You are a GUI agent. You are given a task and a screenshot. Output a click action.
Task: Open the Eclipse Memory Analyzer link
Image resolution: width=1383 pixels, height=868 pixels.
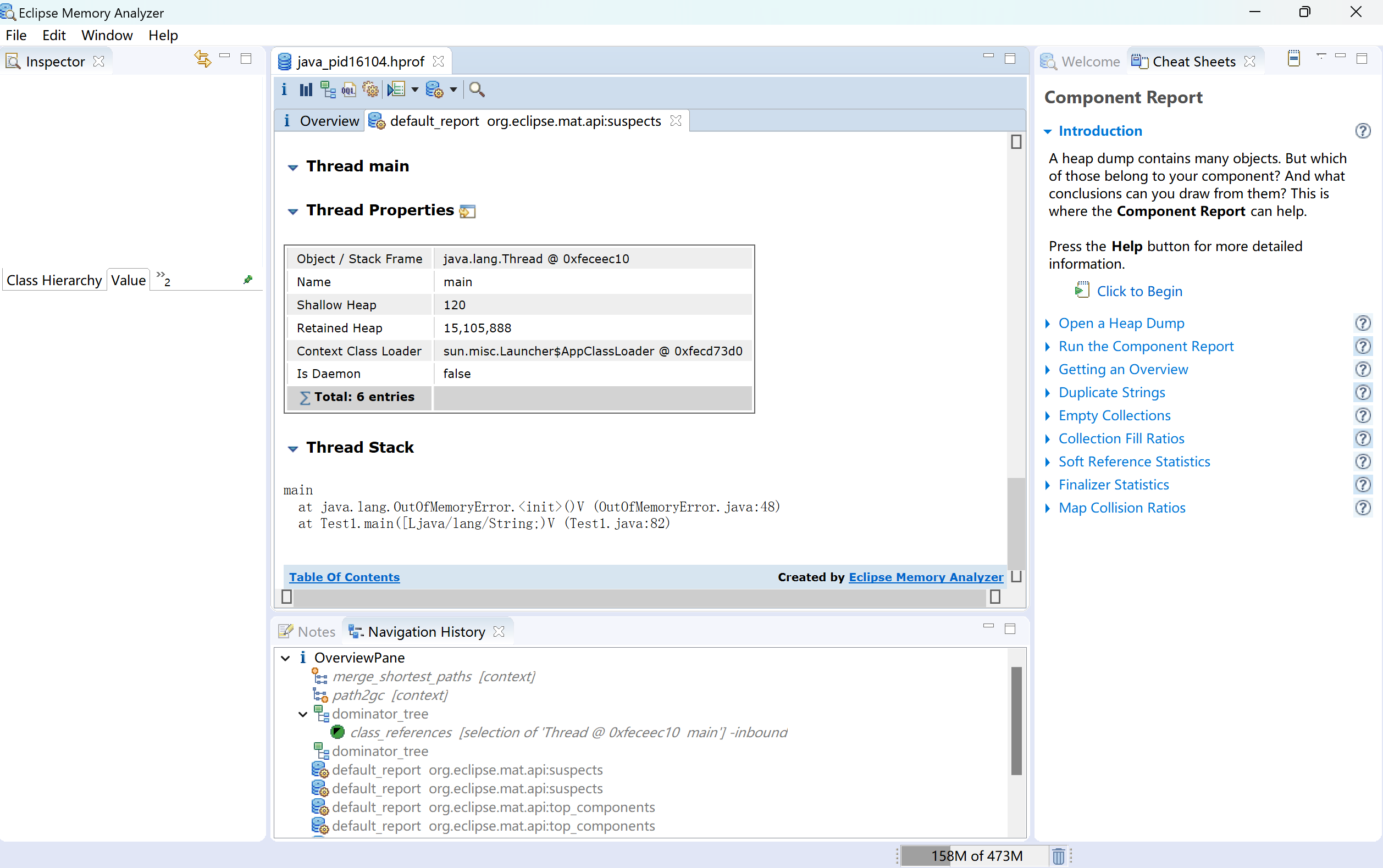[926, 577]
